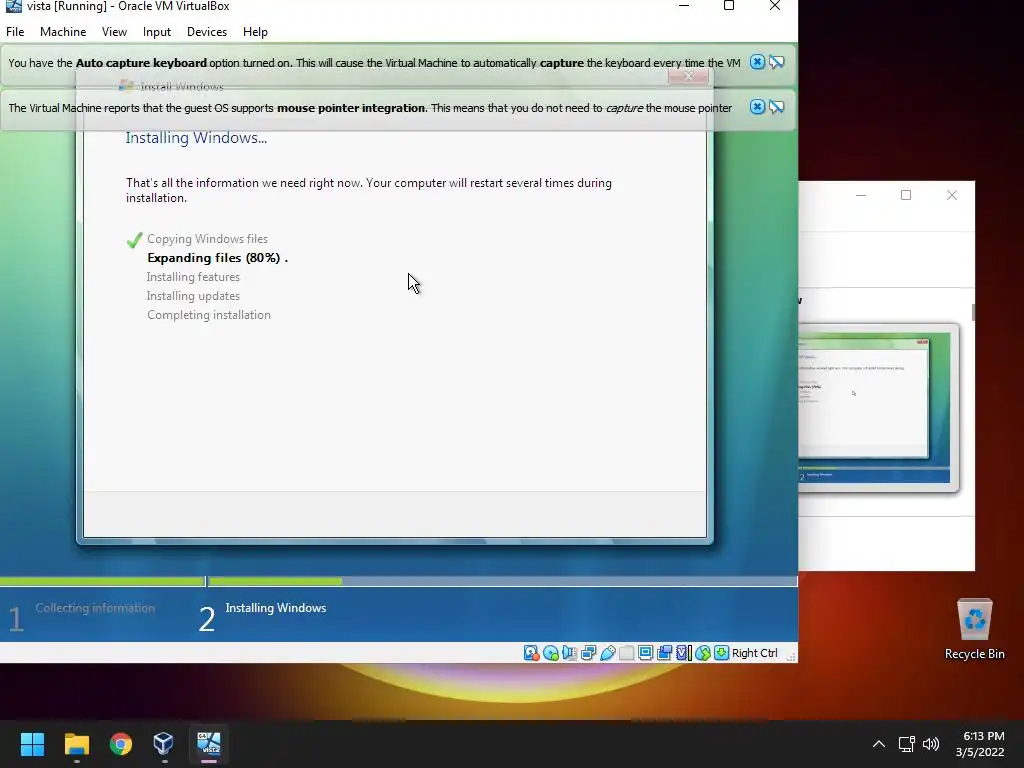1024x768 pixels.
Task: Click the VirtualBox icon in the title bar
Action: point(13,7)
